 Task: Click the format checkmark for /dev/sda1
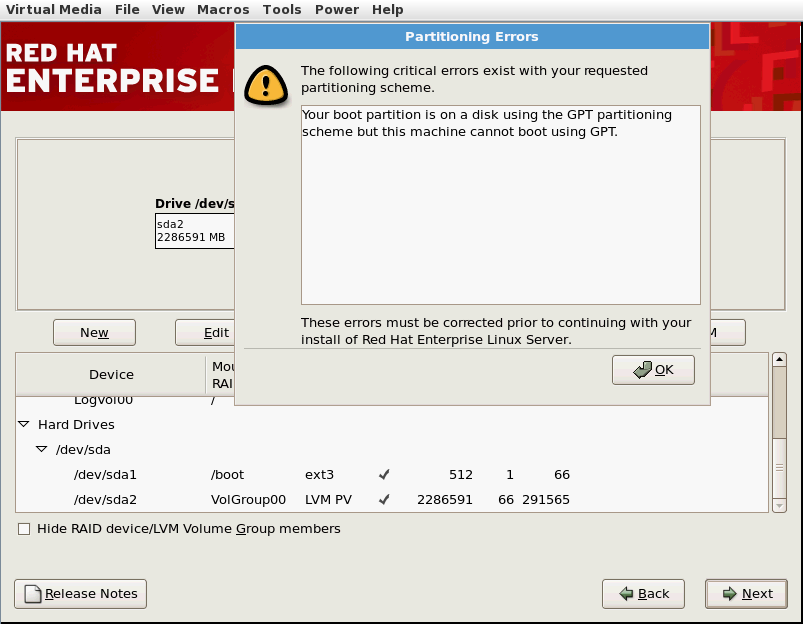point(384,474)
